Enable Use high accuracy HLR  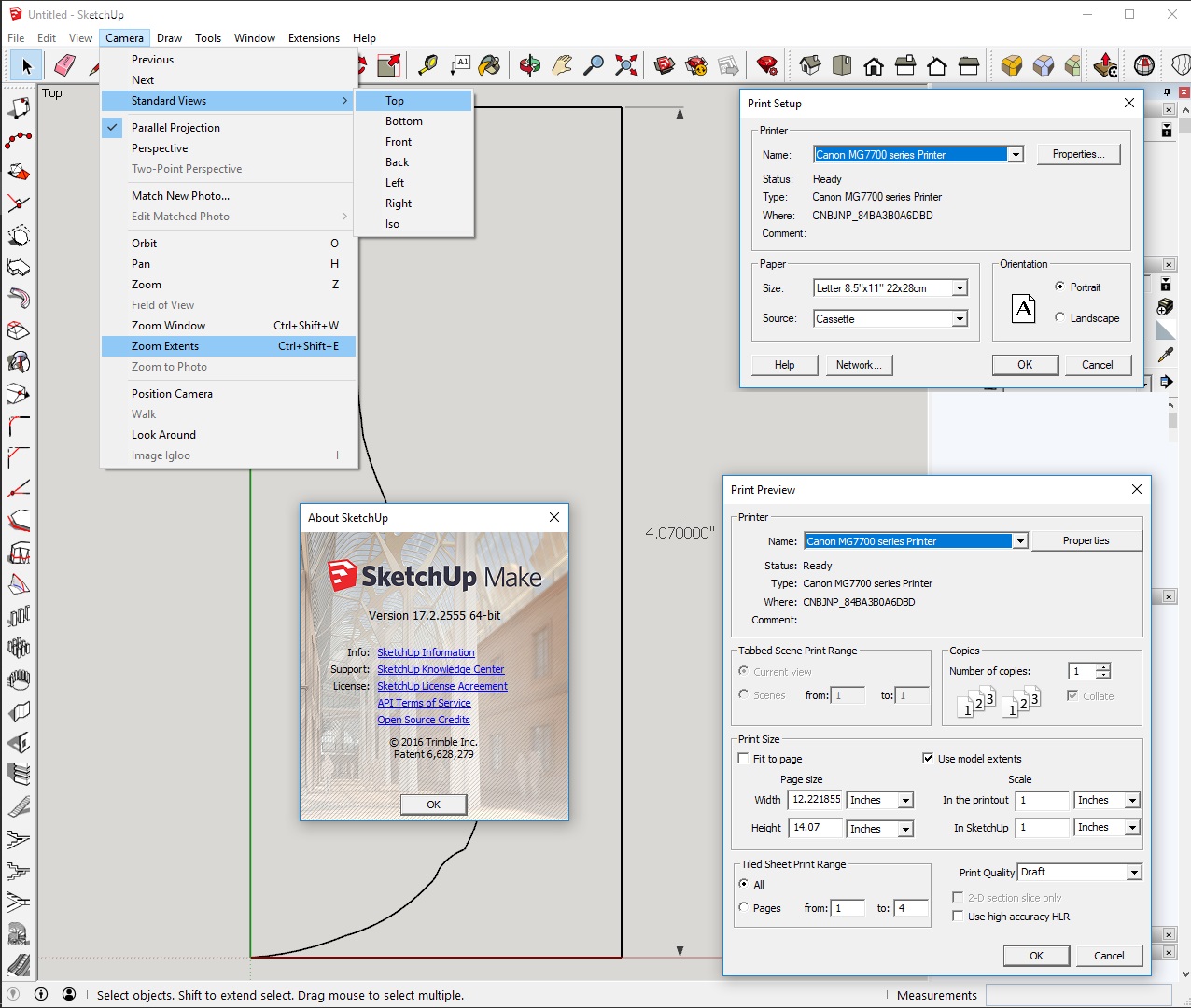pyautogui.click(x=958, y=917)
